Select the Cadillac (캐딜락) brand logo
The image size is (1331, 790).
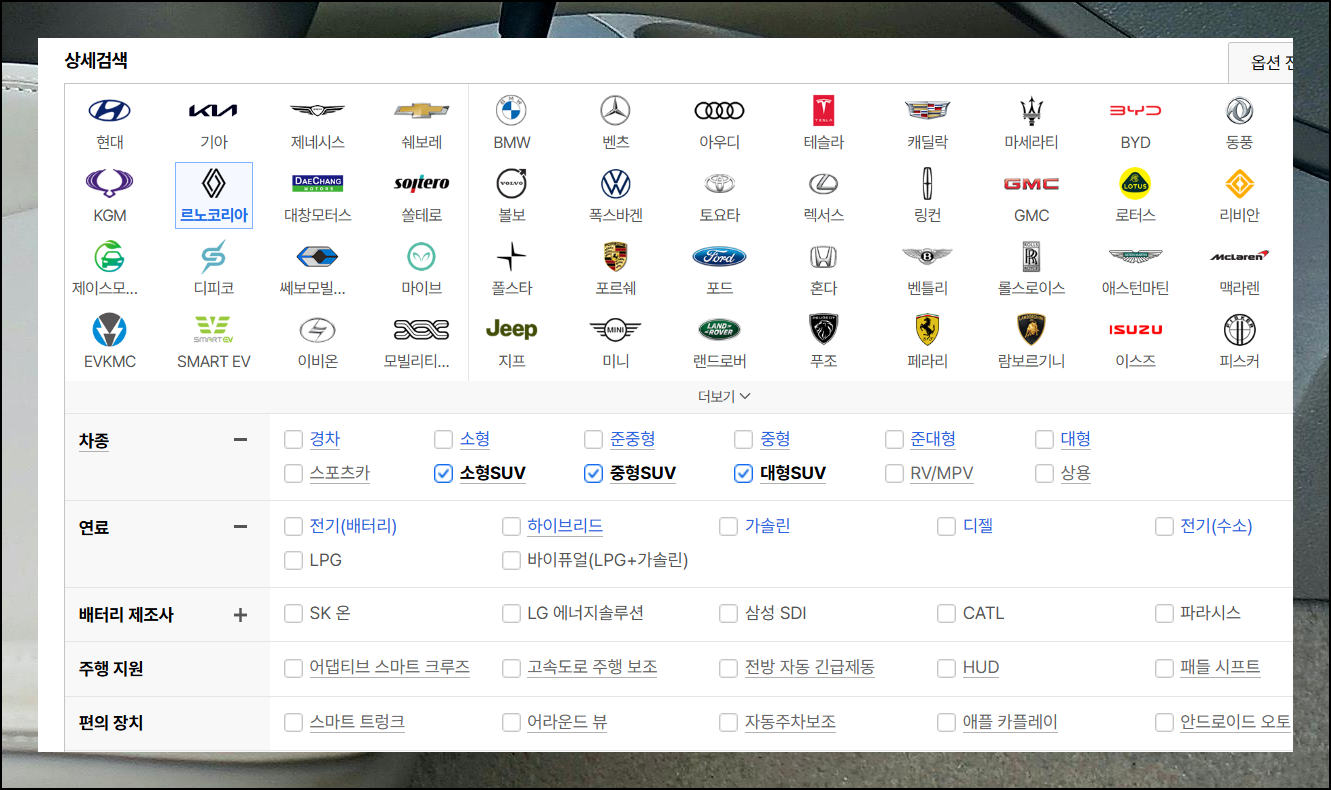click(x=928, y=111)
